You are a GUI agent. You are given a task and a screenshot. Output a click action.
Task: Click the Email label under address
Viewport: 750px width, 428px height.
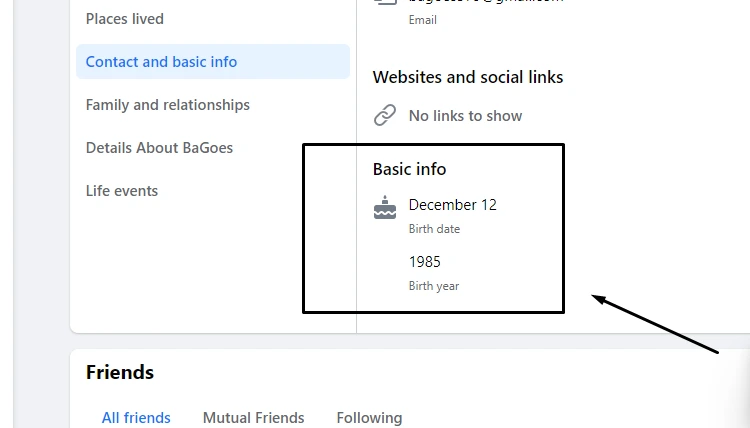[x=422, y=20]
